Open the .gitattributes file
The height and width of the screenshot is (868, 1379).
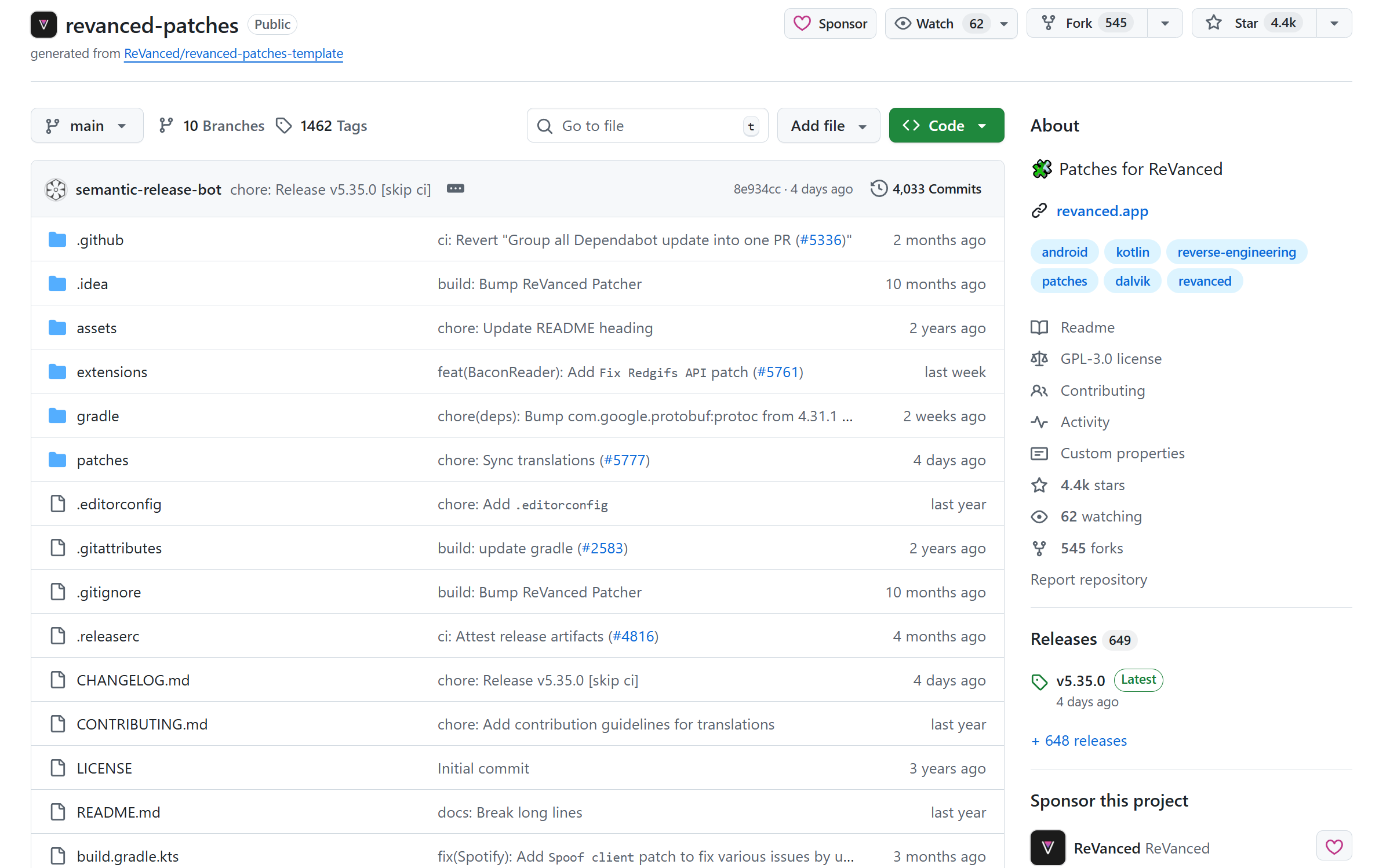click(119, 548)
